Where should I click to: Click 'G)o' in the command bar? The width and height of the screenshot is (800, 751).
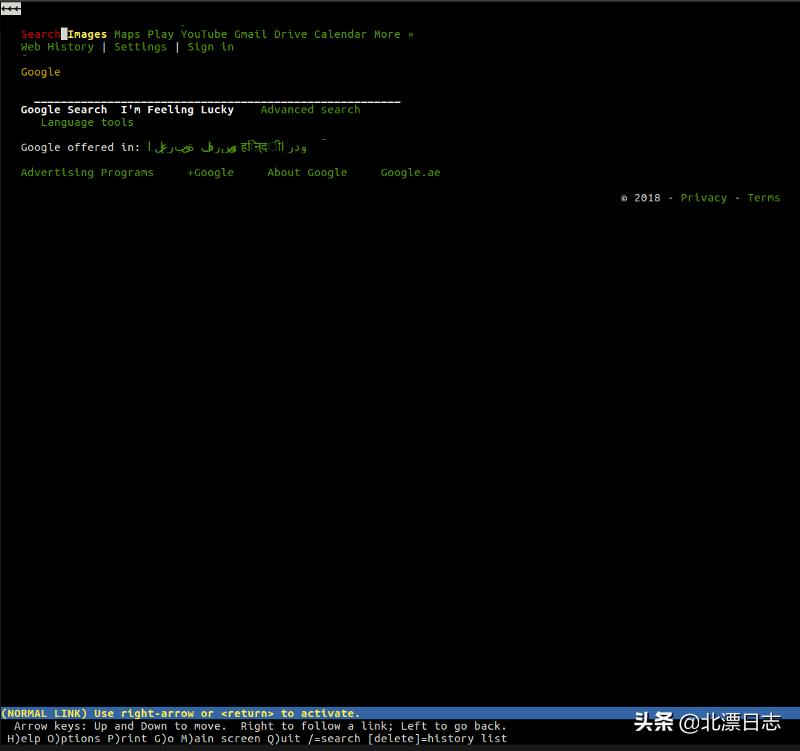tap(164, 739)
